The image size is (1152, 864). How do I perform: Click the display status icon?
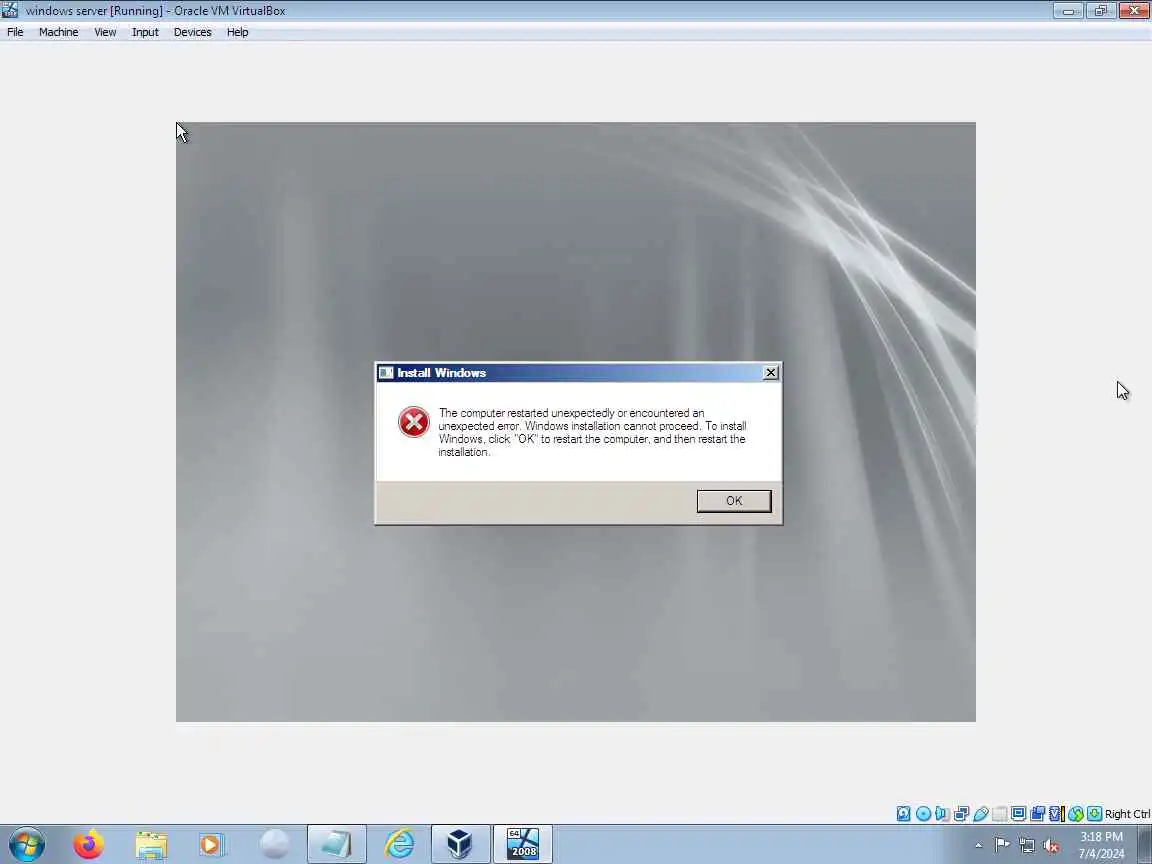1018,813
